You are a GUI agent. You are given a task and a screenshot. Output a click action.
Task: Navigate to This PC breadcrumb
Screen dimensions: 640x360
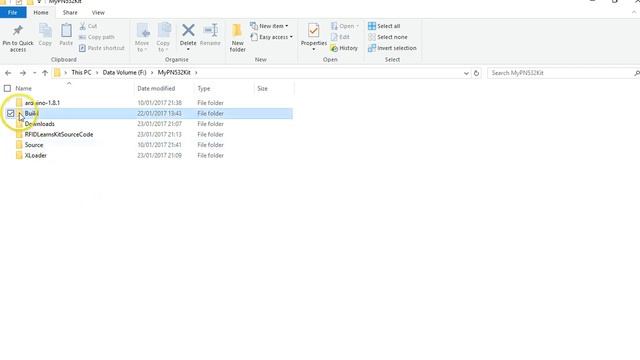pyautogui.click(x=81, y=73)
